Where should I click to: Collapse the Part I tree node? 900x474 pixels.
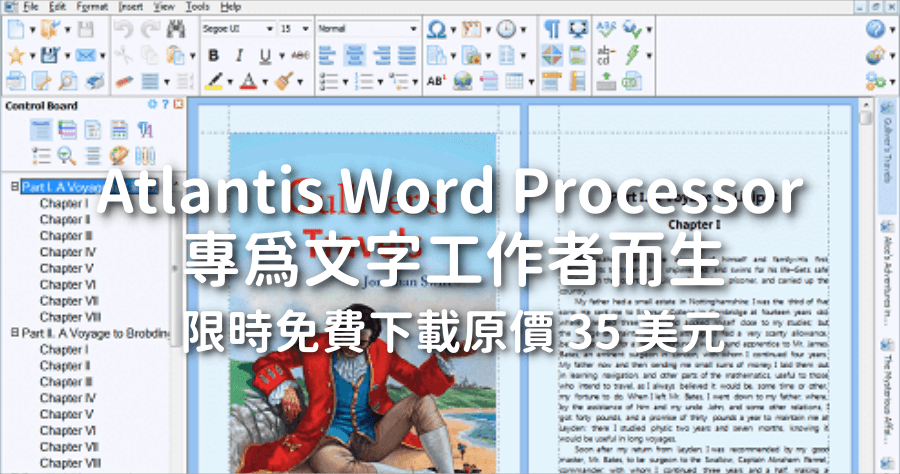15,187
